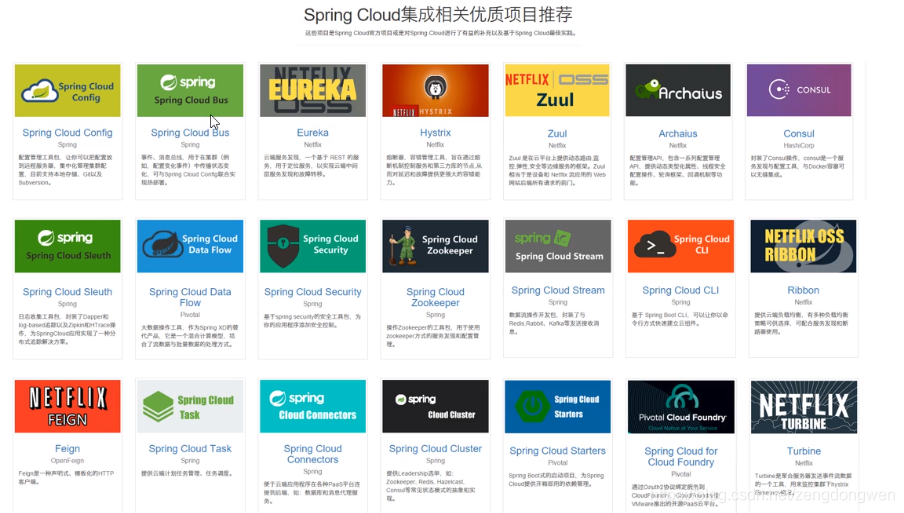The image size is (904, 513).
Task: Open the Turbine title link
Action: click(804, 451)
